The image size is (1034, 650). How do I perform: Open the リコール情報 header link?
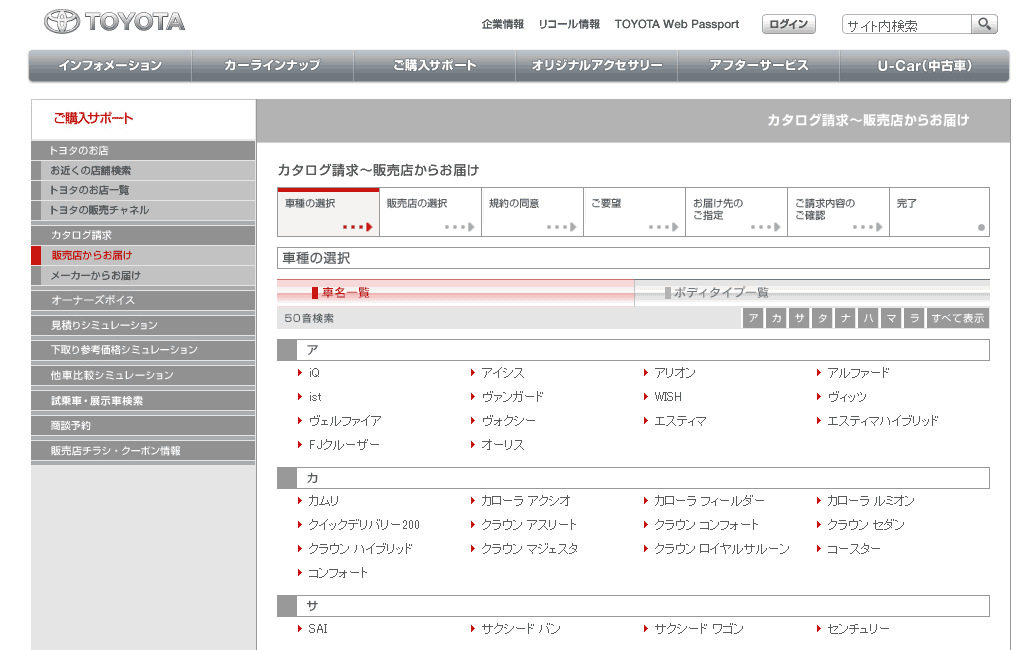(569, 24)
